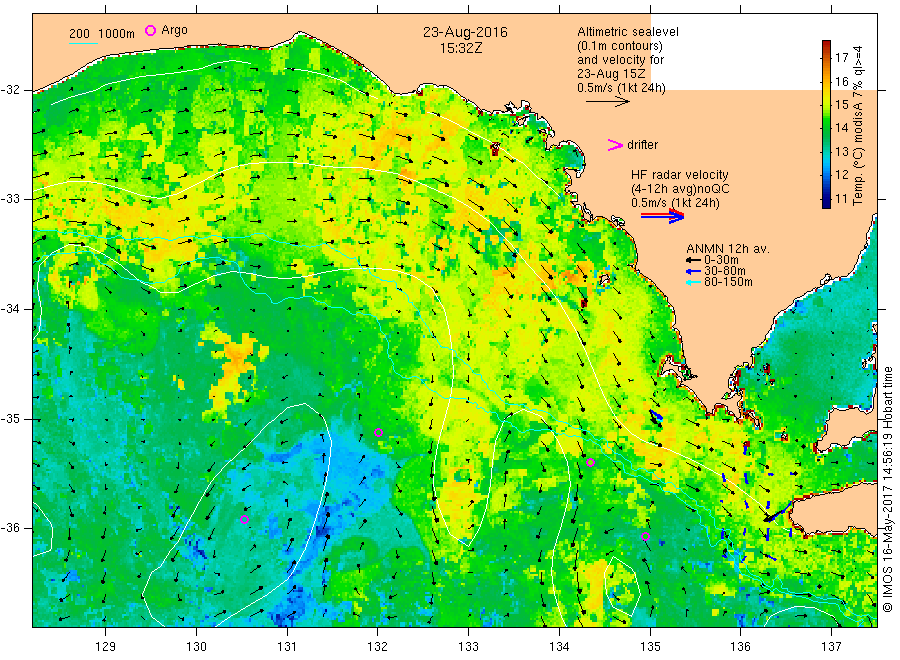The height and width of the screenshot is (660, 900).
Task: Click the red and blue HF radar arrow
Action: pos(662,216)
